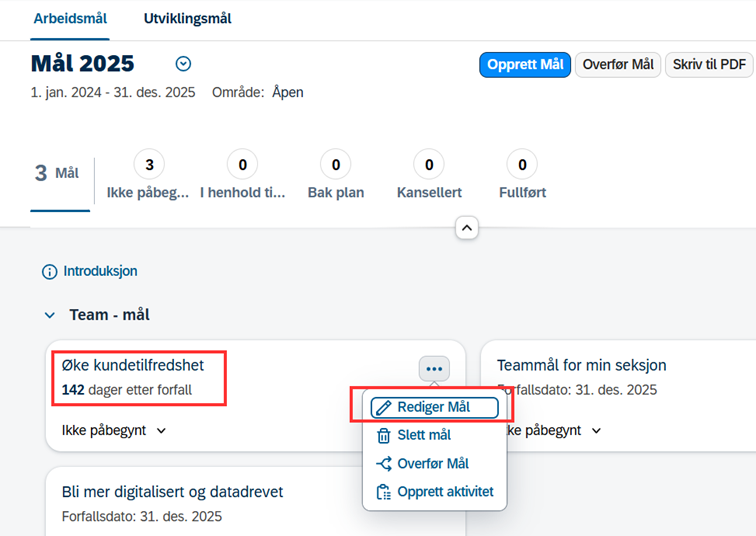This screenshot has width=756, height=536.
Task: Click the date range 1. jan. 2024 - 31. des. 2025
Action: [x=113, y=92]
